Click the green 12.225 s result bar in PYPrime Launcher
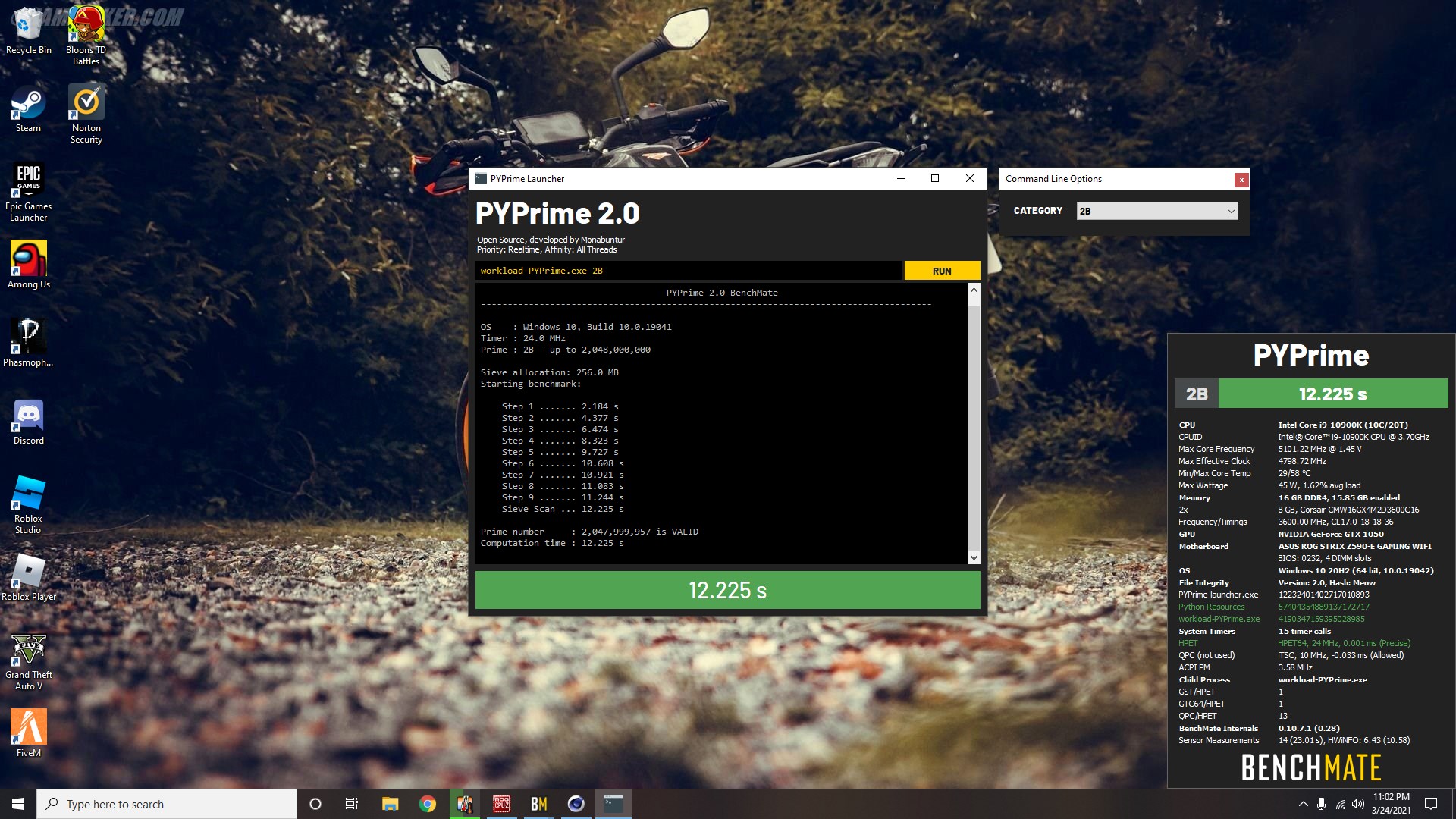 click(x=727, y=590)
